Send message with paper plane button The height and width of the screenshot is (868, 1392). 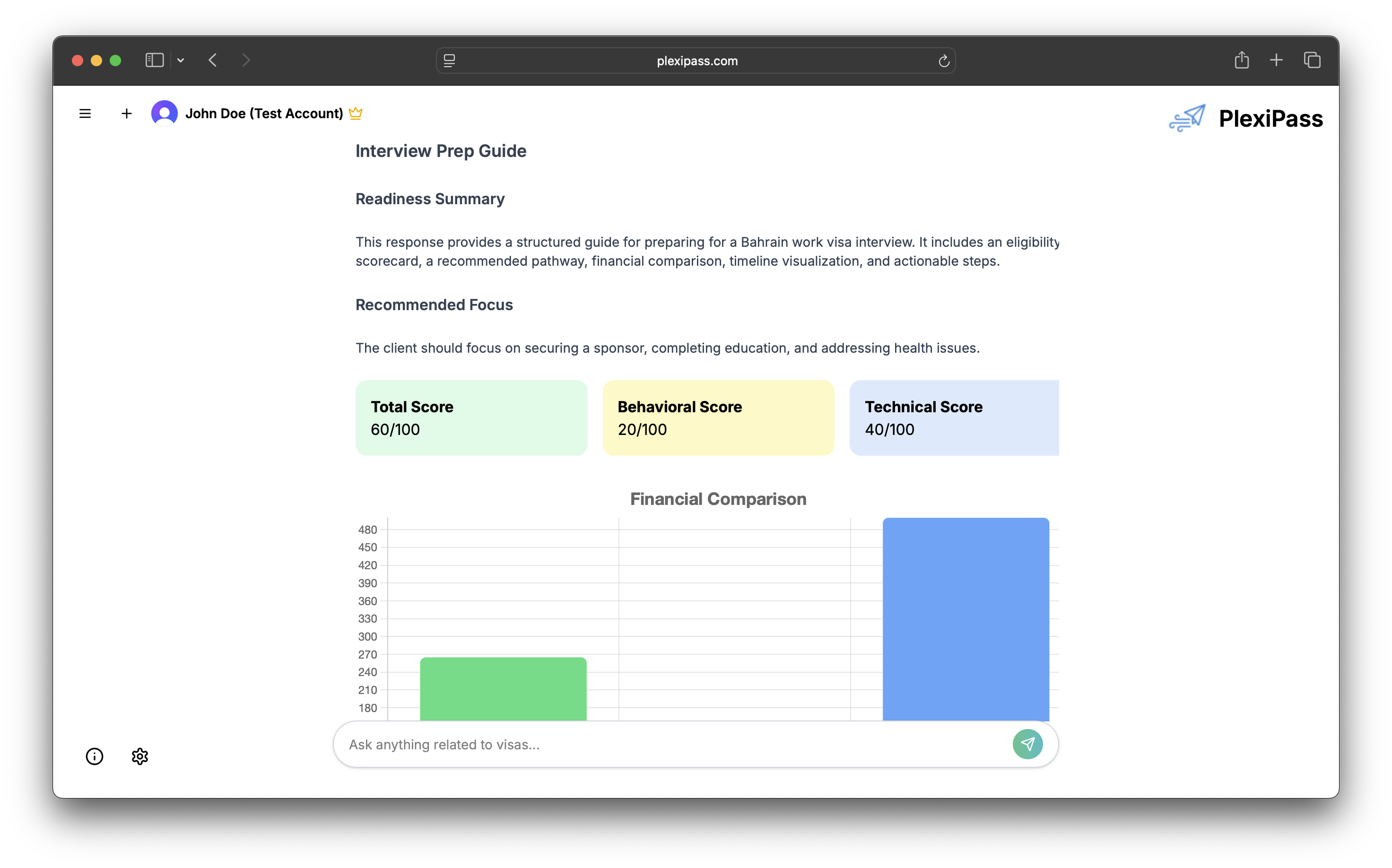[x=1027, y=744]
